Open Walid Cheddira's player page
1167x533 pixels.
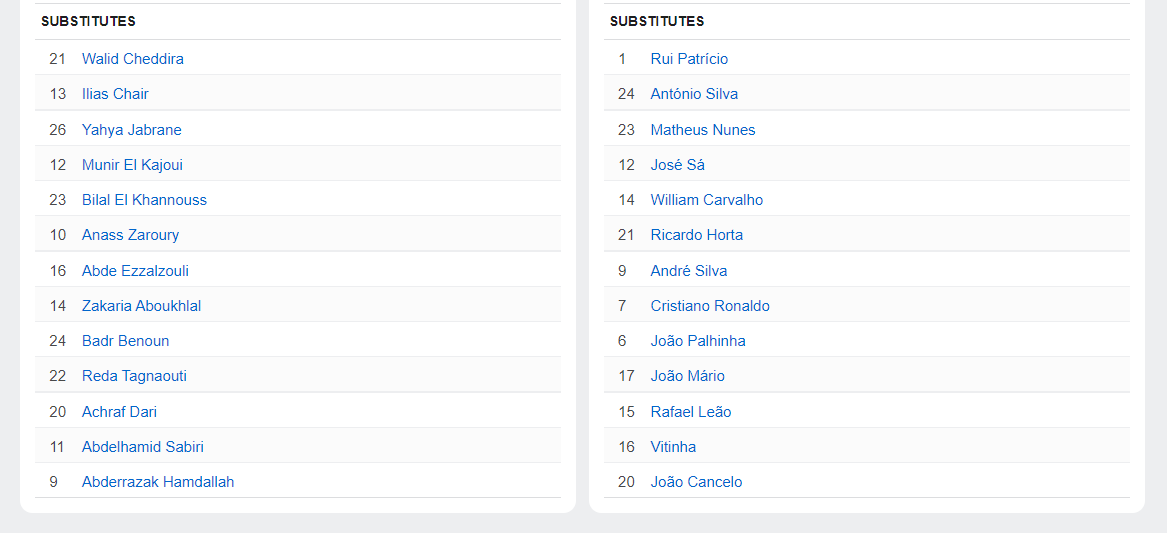point(132,59)
